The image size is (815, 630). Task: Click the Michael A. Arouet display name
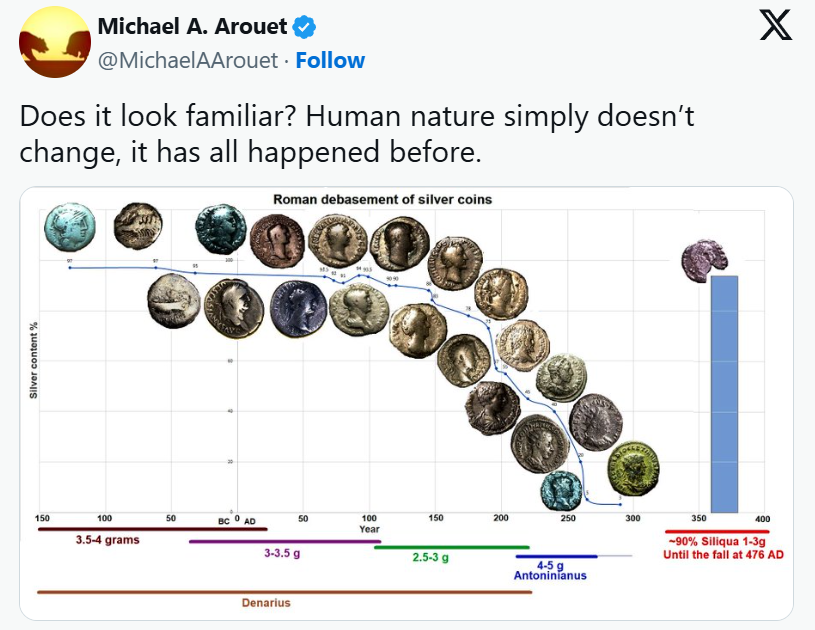190,25
